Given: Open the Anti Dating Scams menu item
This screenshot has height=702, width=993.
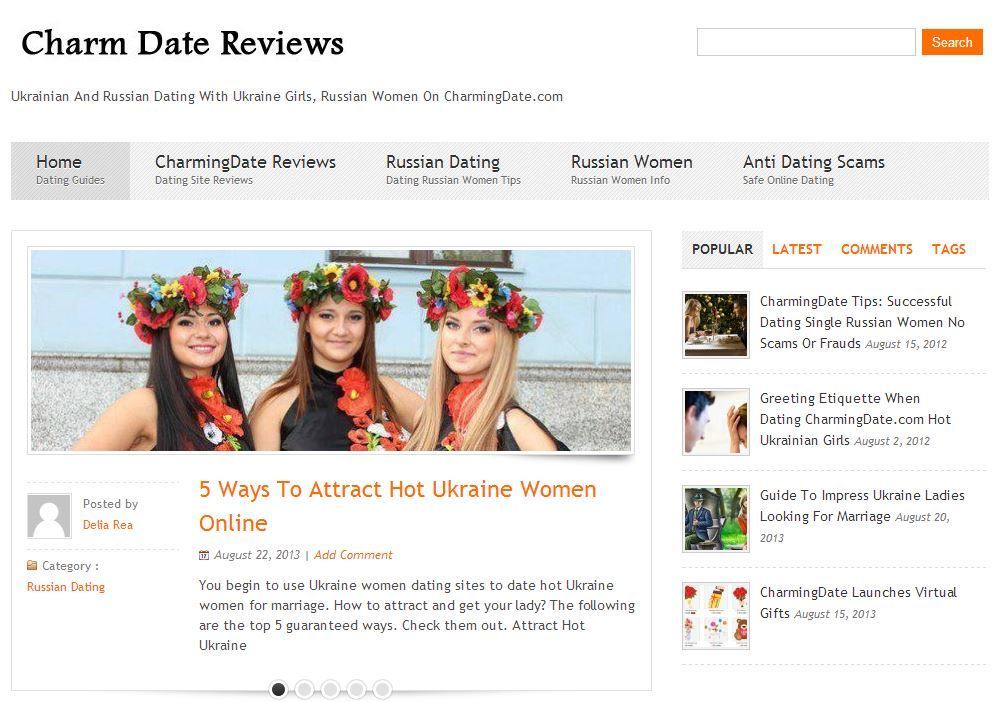Looking at the screenshot, I should (813, 170).
